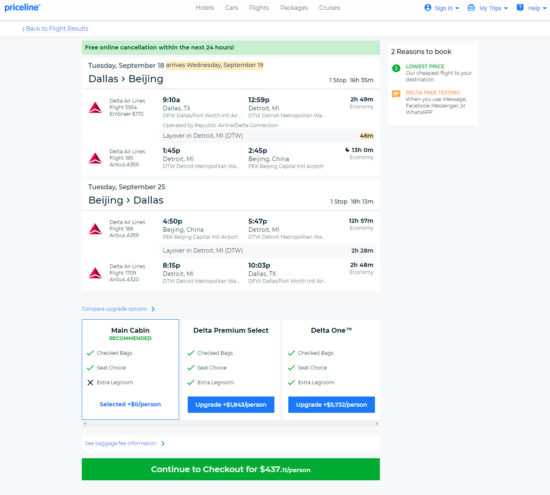Upgrade to Delta Premium Select
This screenshot has height=495, width=550.
pyautogui.click(x=231, y=404)
